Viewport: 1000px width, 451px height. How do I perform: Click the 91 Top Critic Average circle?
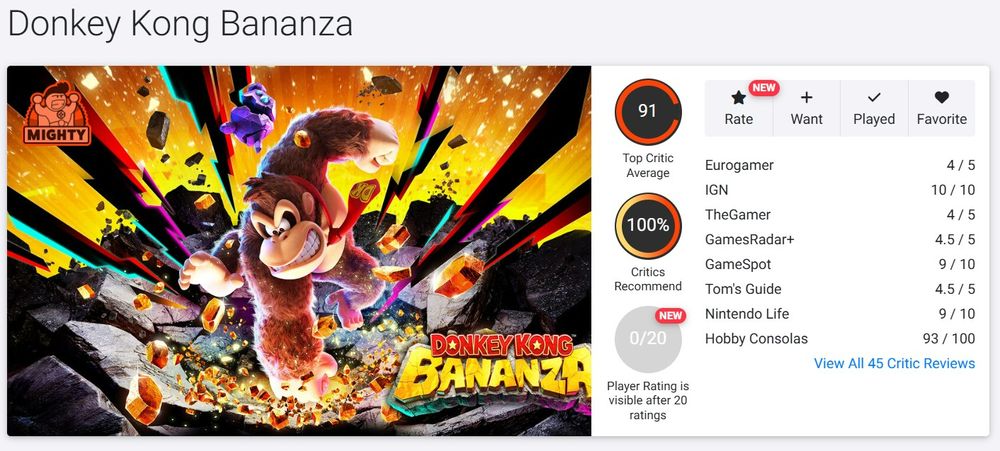(x=648, y=112)
